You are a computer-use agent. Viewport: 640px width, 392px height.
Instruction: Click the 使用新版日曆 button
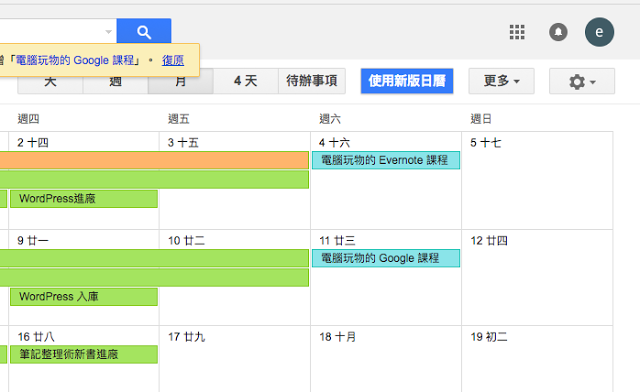click(x=407, y=81)
